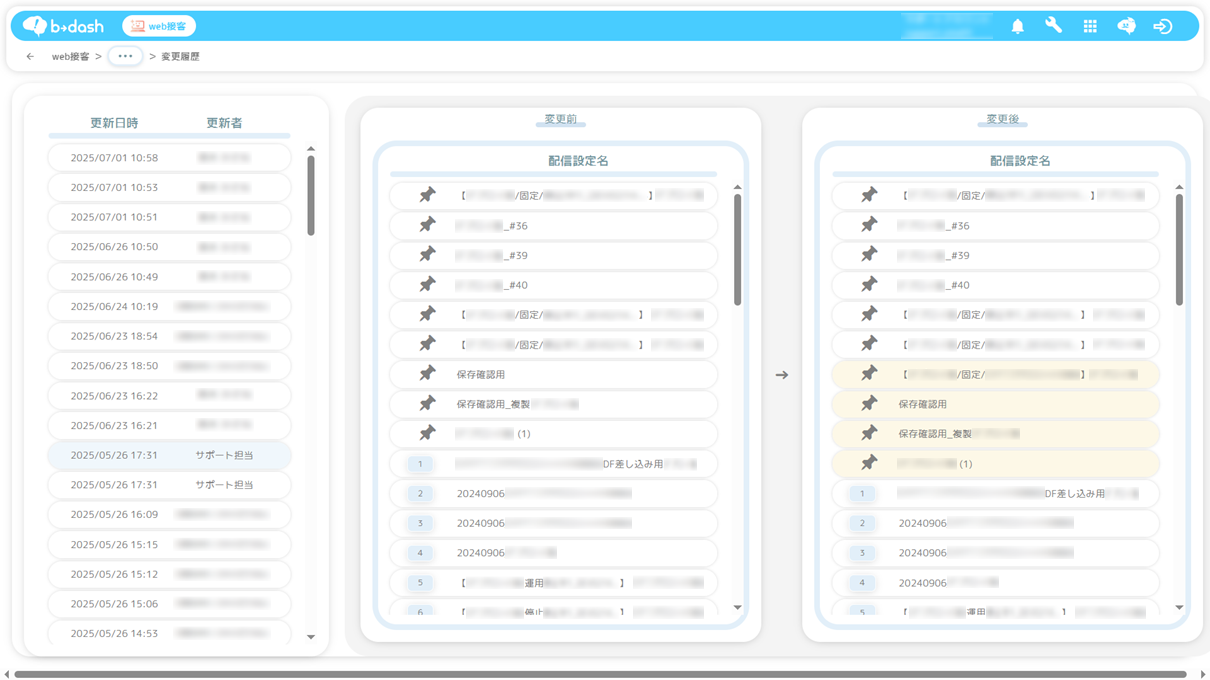Screen dimensions: 1210x680
Task: Expand the breadcrumb ellipsis menu
Action: point(125,56)
